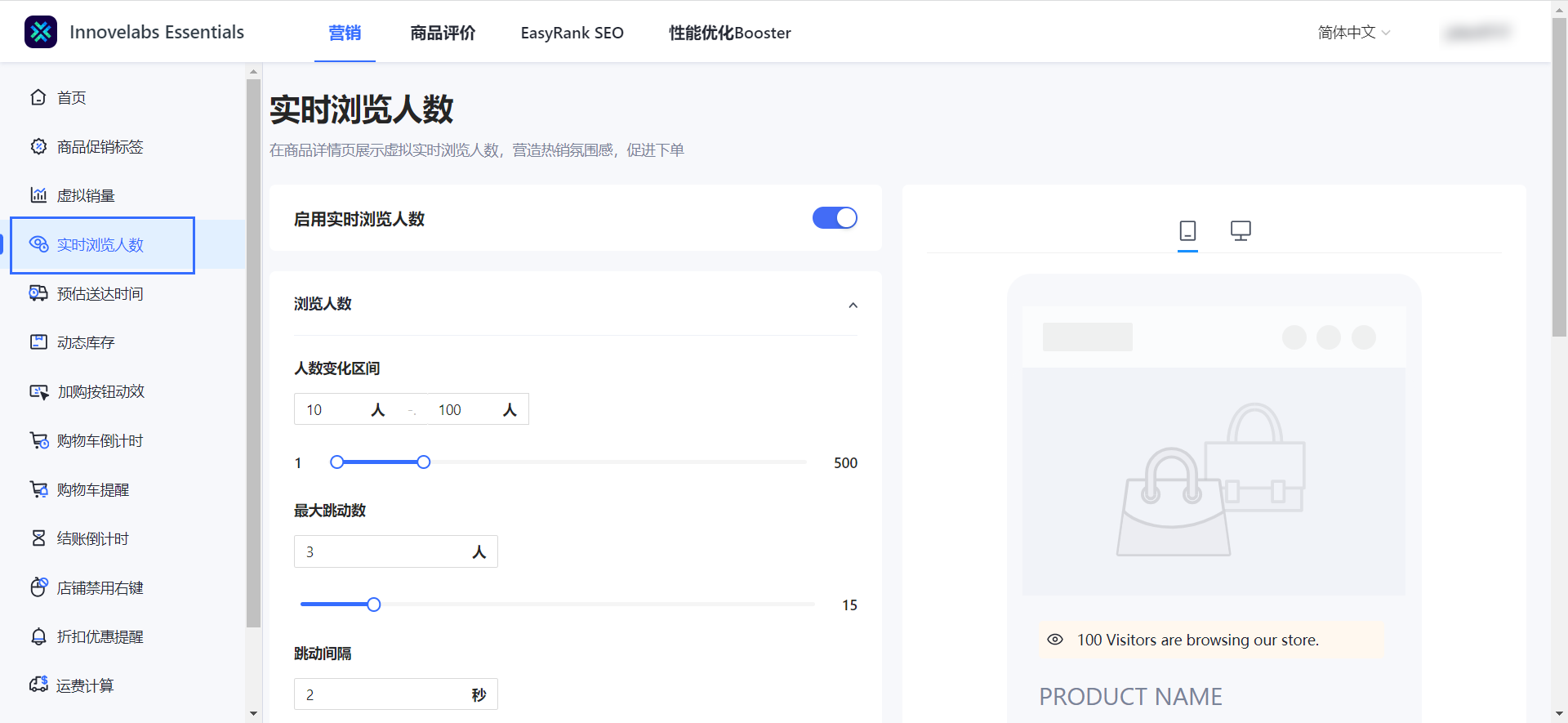The height and width of the screenshot is (723, 1568).
Task: Click the eye icon beside 实时浏览人数
Action: (38, 244)
